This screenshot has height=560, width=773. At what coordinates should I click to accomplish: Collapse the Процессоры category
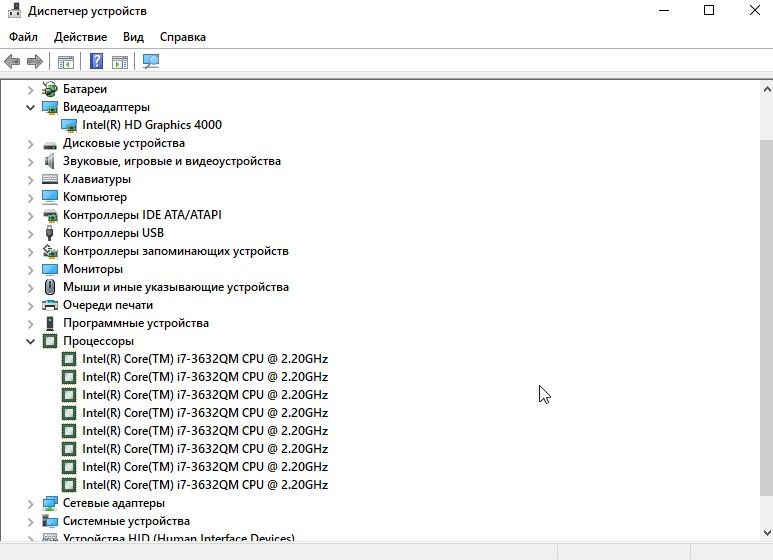pyautogui.click(x=30, y=341)
